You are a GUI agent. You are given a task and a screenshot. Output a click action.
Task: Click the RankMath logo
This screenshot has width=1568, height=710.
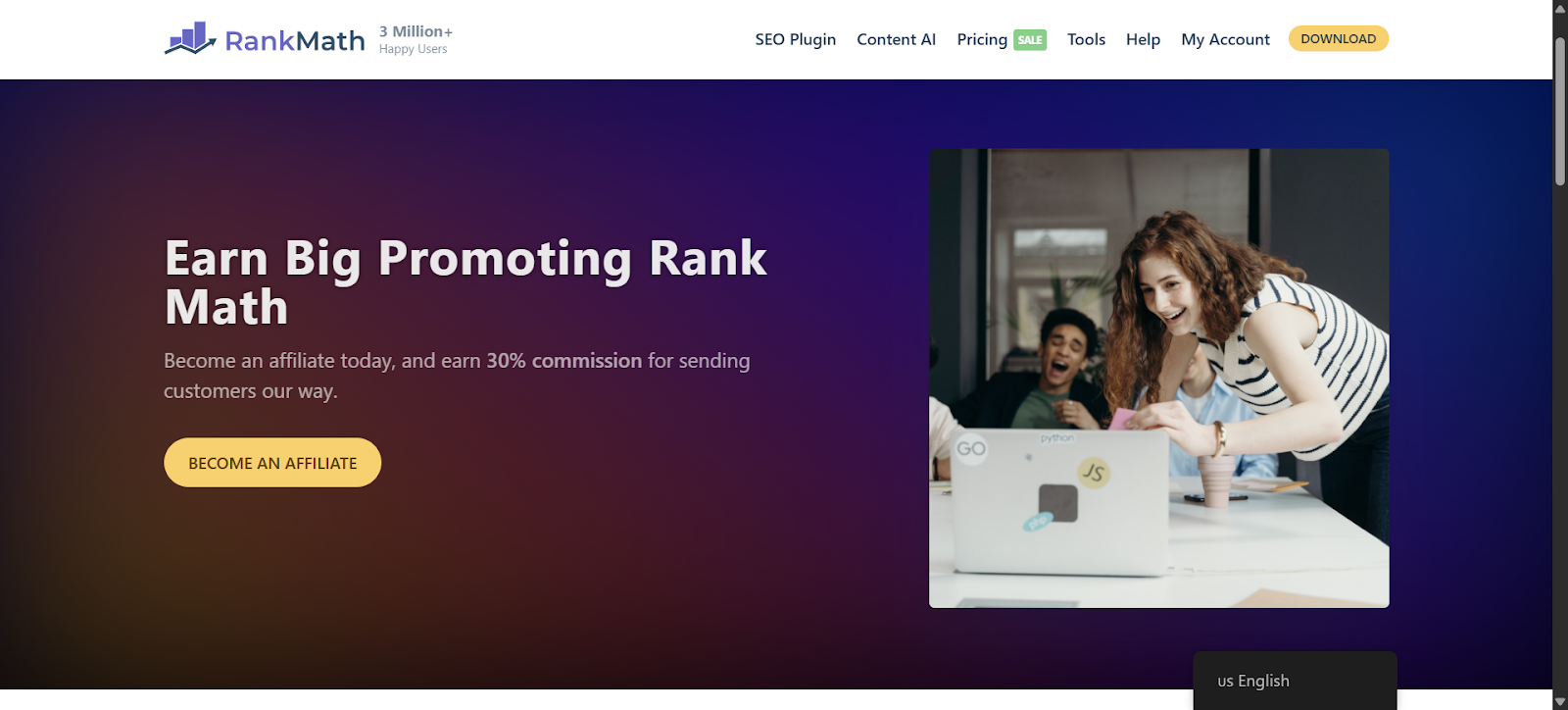pos(265,39)
